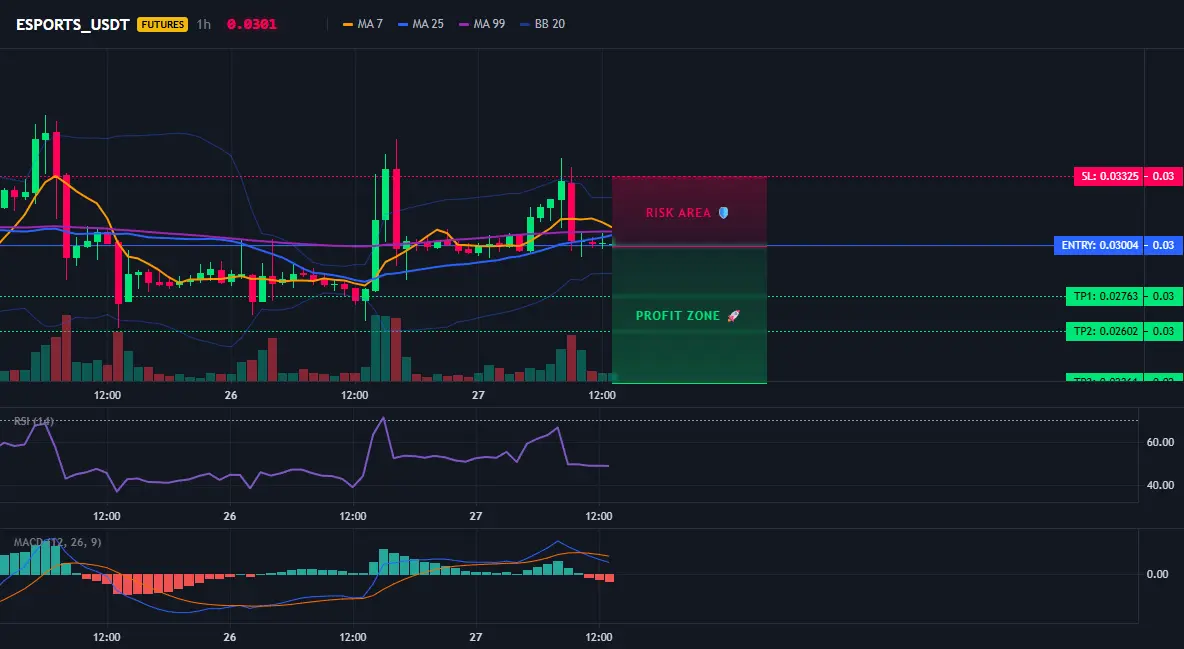Click the 27 date label under MACD panel

(476, 637)
